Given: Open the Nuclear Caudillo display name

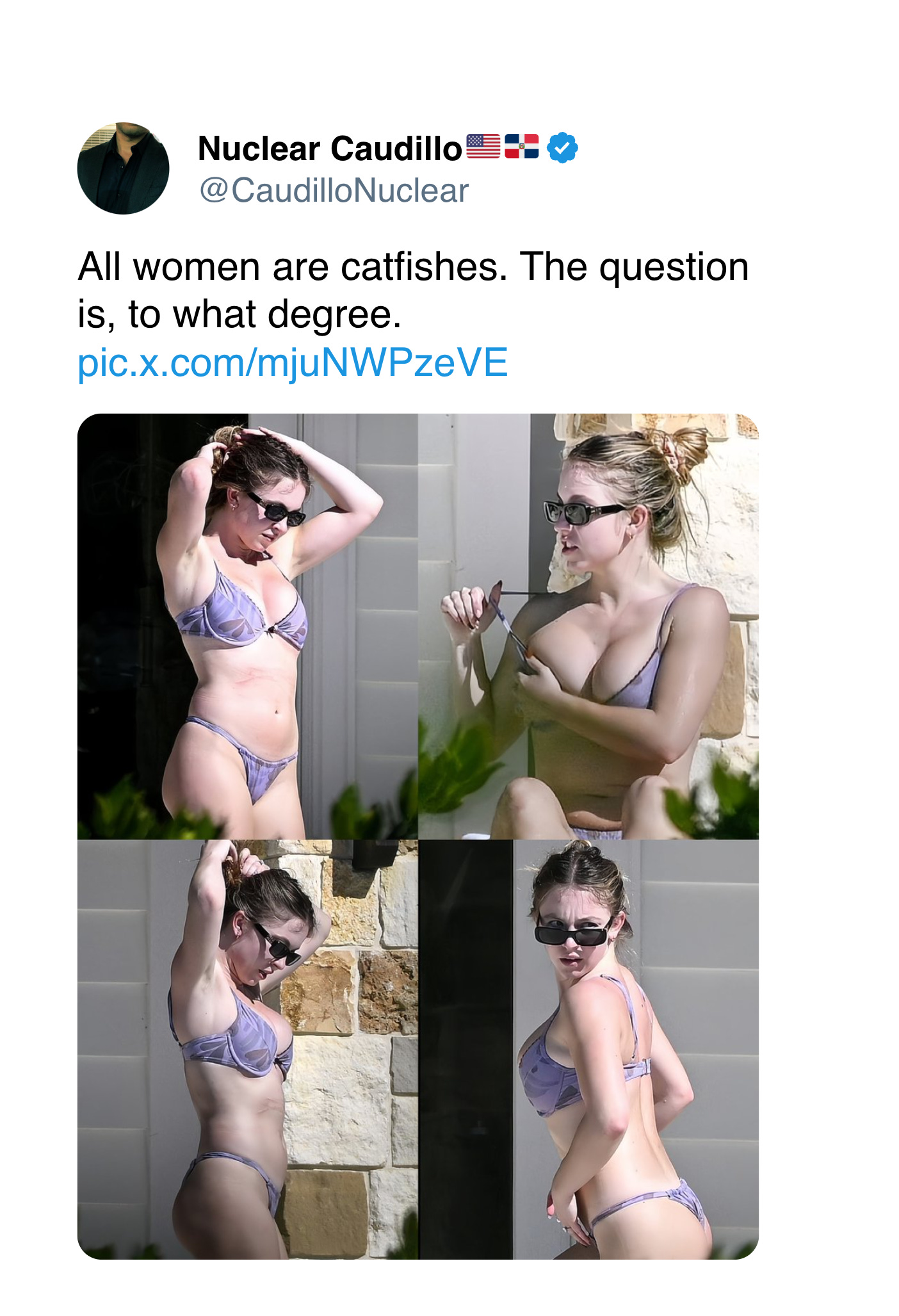Looking at the screenshot, I should tap(330, 149).
